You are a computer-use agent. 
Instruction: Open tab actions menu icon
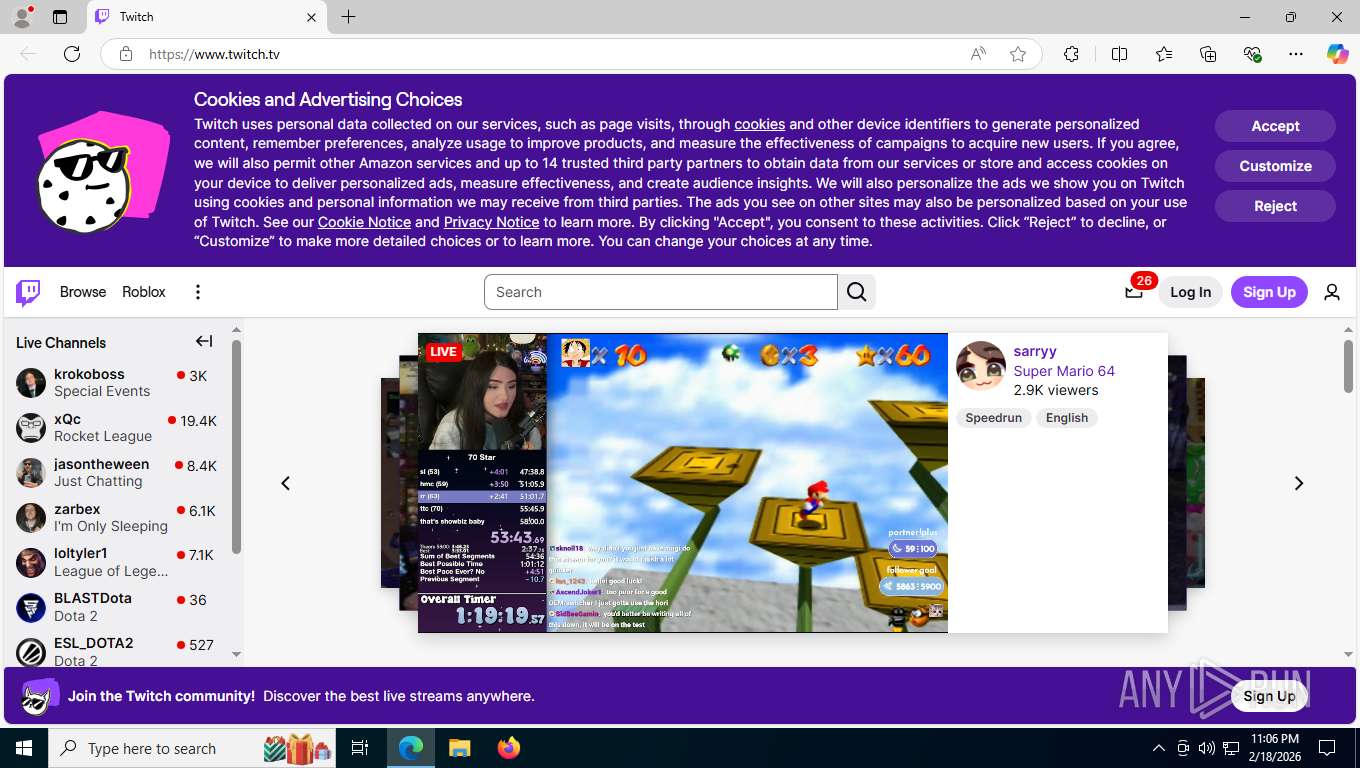point(59,17)
